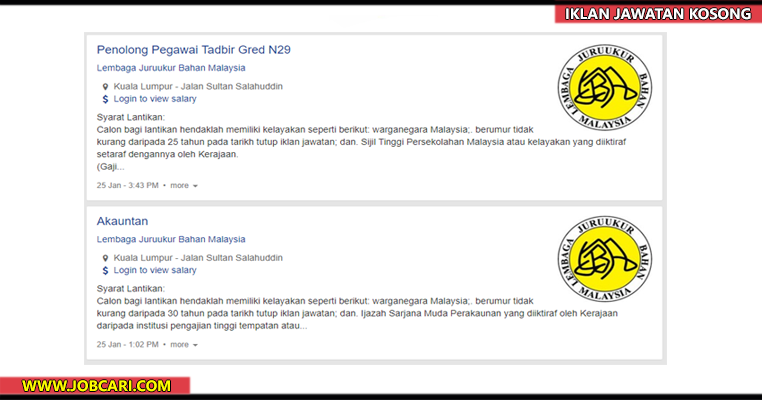762x400 pixels.
Task: Click Kuala Lumpur - Jalan Sultan Salahuddin in Penolong Pegawai listing
Action: [198, 87]
